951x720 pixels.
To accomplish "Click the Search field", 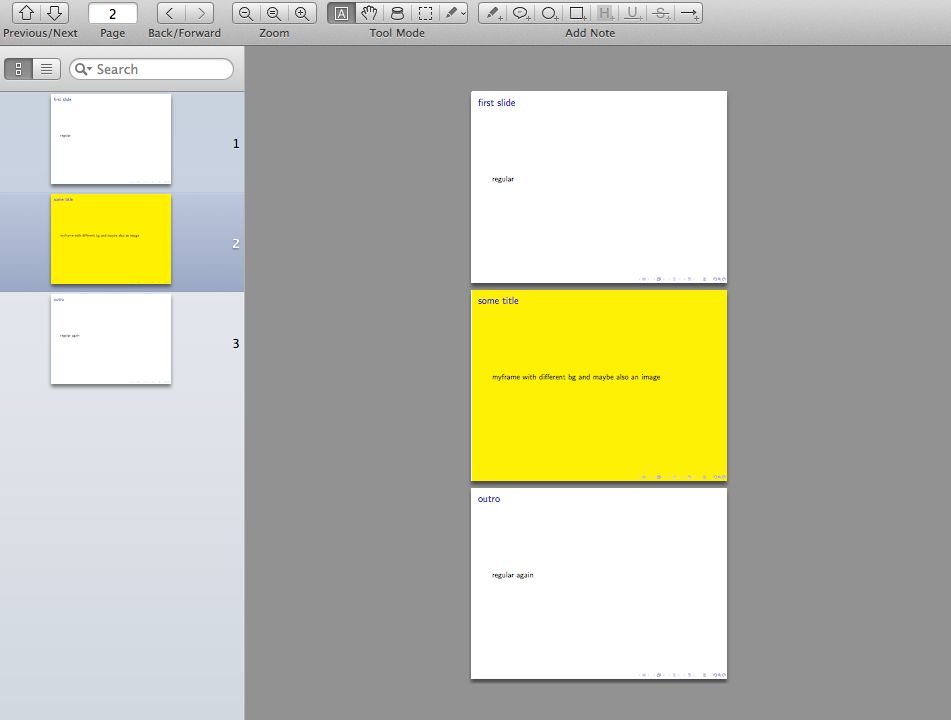I will (152, 69).
